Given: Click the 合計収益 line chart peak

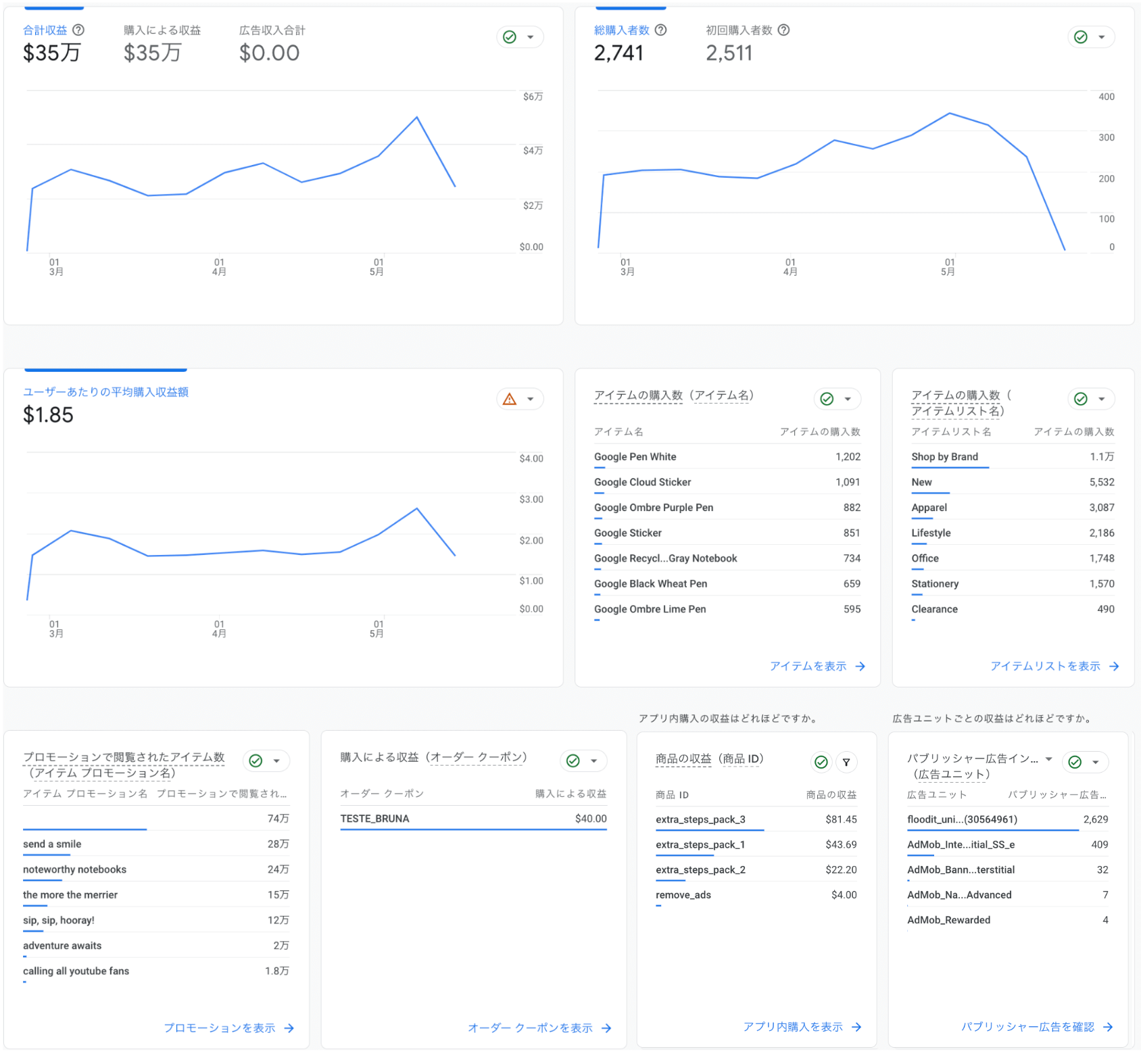Looking at the screenshot, I should point(417,118).
